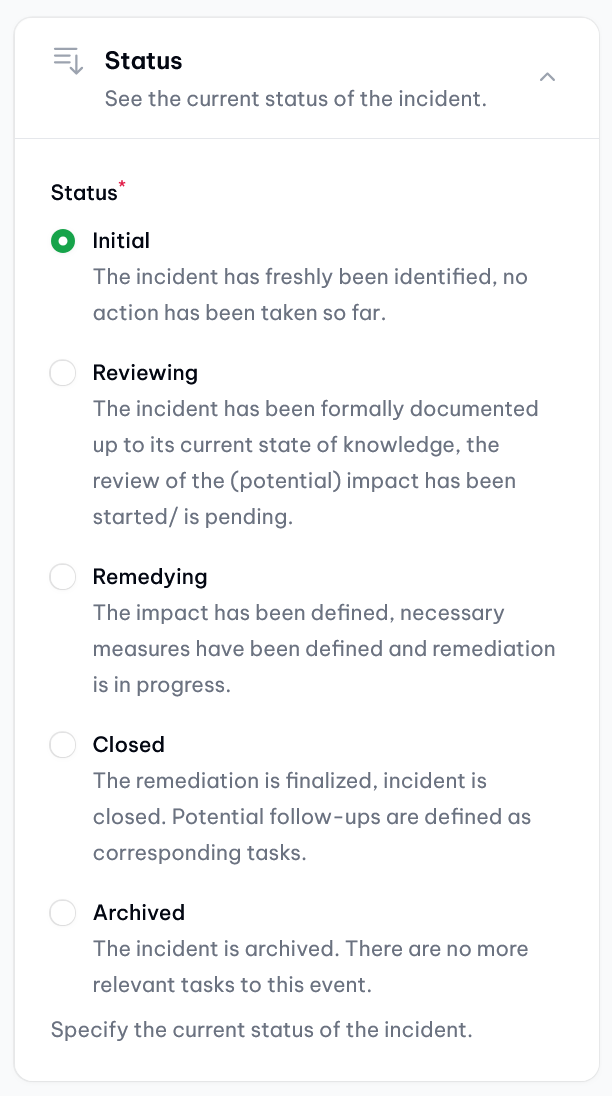612x1096 pixels.
Task: Select the Archived radio button
Action: coord(63,912)
